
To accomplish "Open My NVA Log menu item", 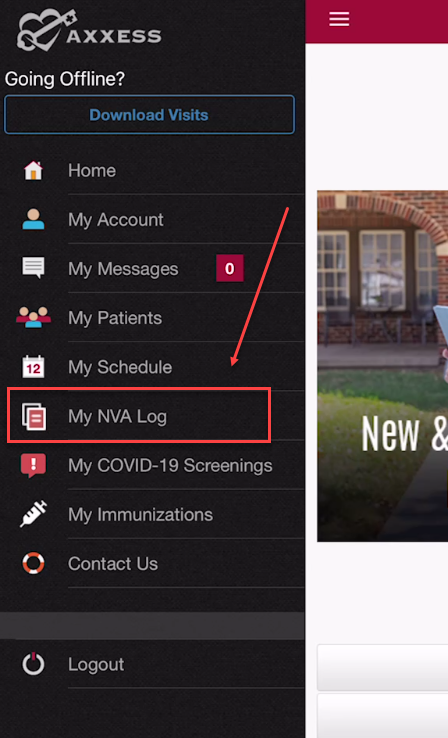I will click(x=139, y=416).
